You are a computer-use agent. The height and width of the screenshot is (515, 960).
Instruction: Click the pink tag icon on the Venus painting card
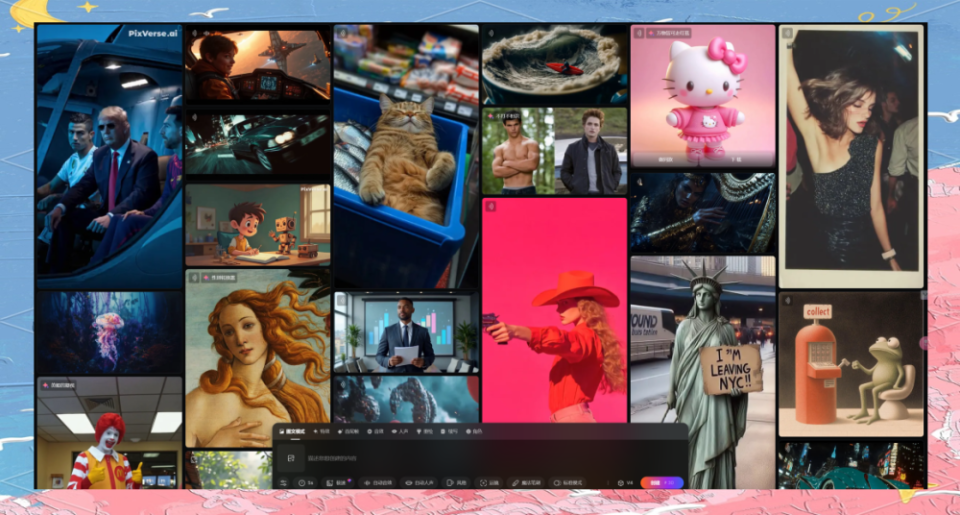pos(206,277)
